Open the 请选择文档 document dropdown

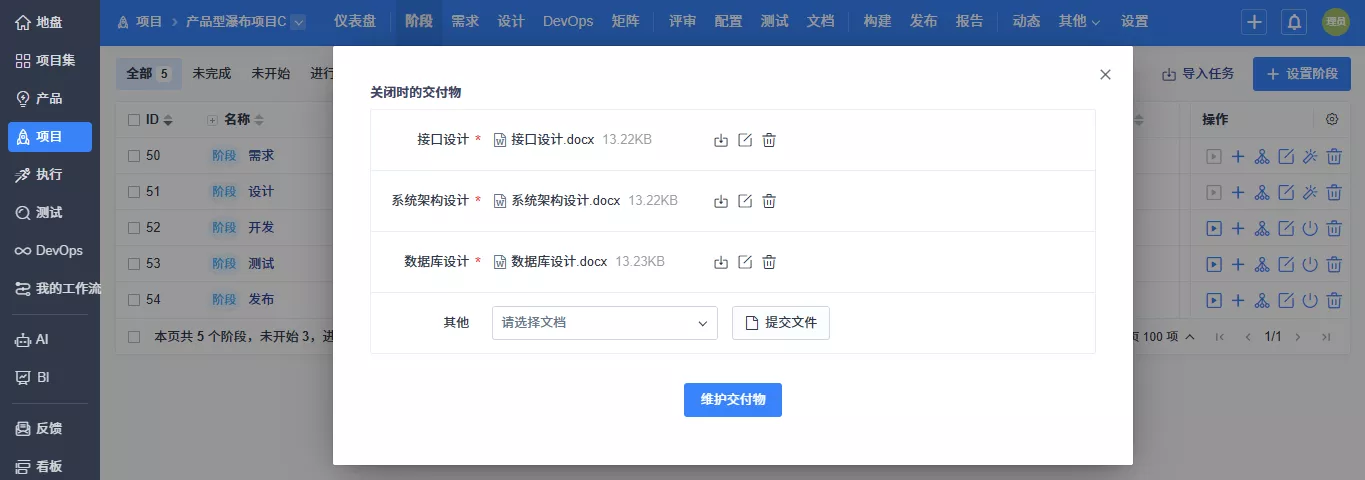604,323
